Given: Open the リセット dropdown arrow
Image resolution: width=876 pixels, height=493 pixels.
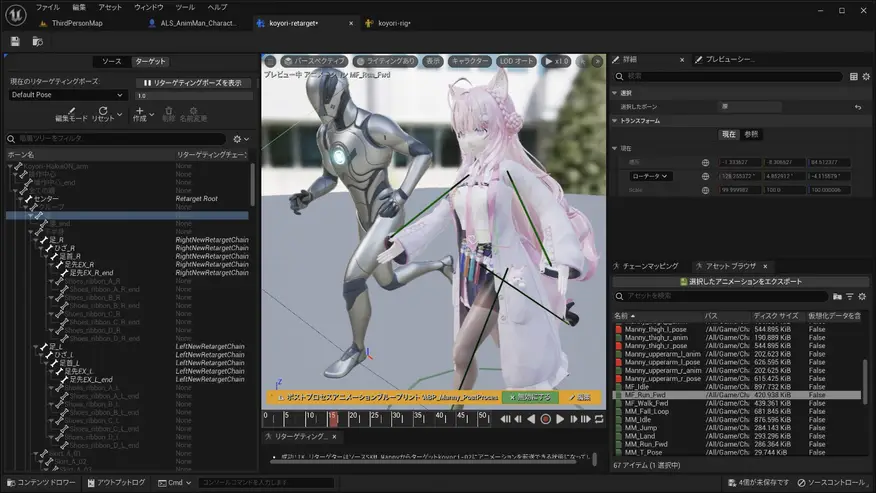Looking at the screenshot, I should point(119,115).
